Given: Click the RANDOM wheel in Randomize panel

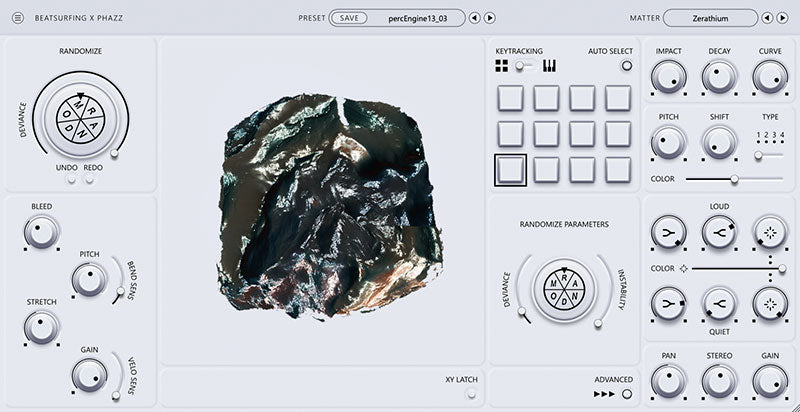Looking at the screenshot, I should (80, 120).
